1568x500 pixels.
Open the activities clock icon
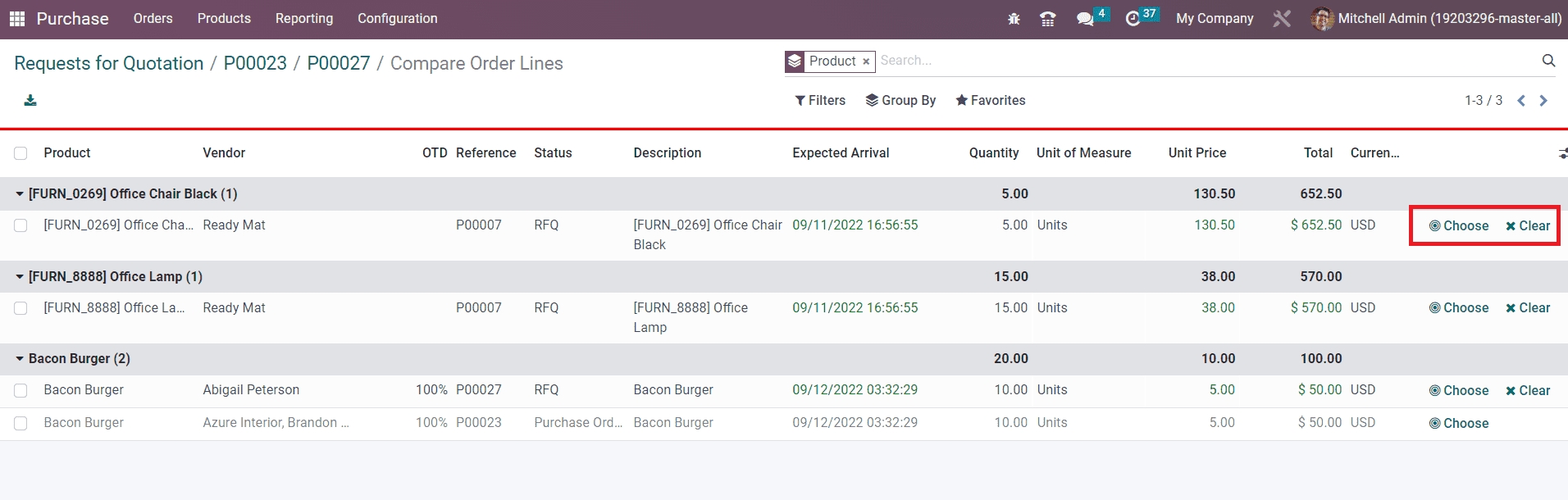pyautogui.click(x=1133, y=19)
